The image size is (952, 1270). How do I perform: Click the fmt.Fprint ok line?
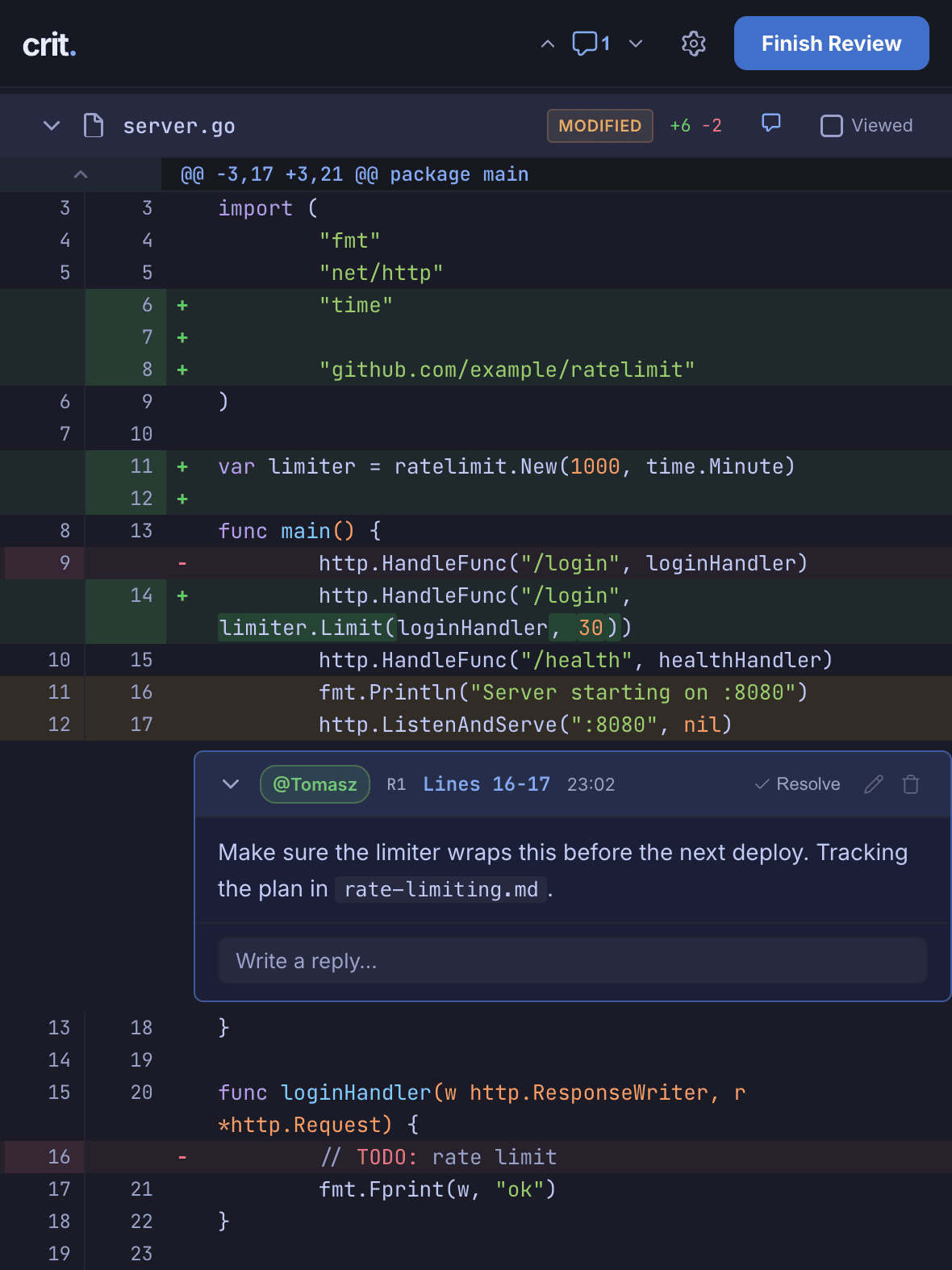pos(476,1189)
